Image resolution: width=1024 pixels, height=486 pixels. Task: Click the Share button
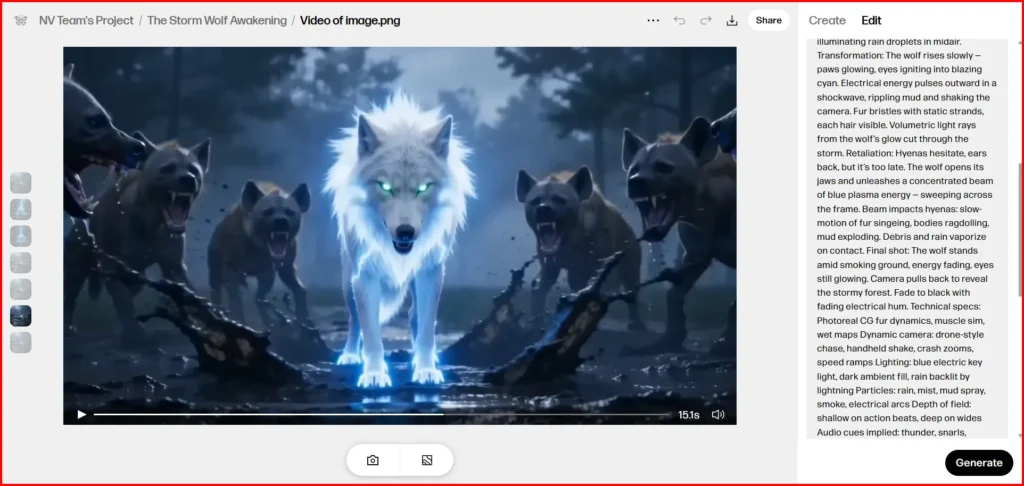769,20
